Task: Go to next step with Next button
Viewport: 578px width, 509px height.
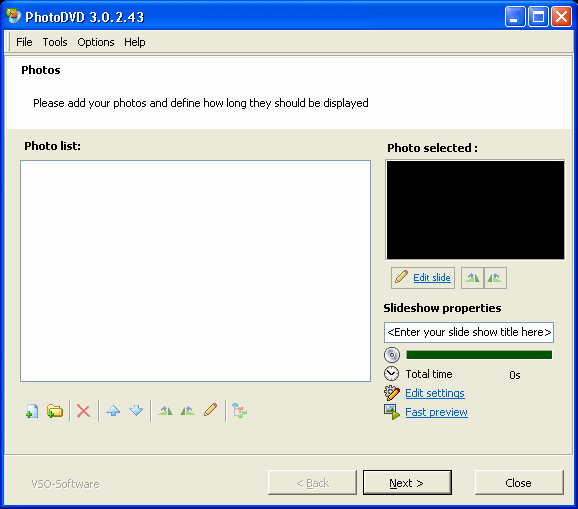Action: [407, 482]
